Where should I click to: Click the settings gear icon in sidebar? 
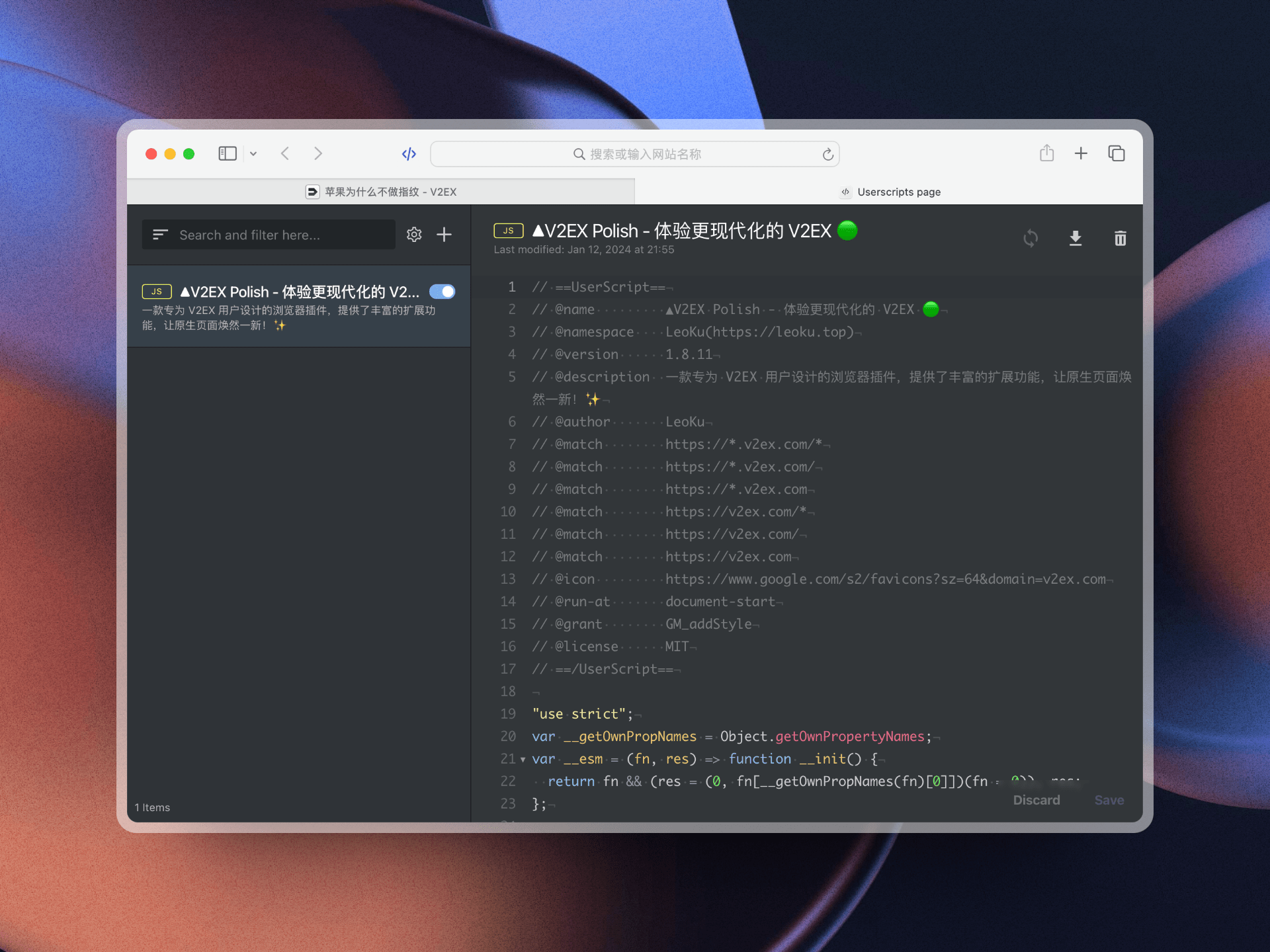point(414,234)
